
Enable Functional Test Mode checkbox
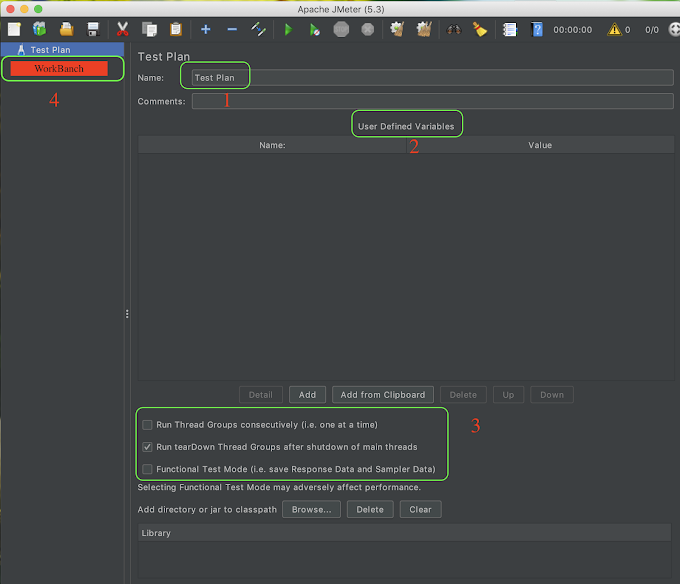tap(147, 469)
